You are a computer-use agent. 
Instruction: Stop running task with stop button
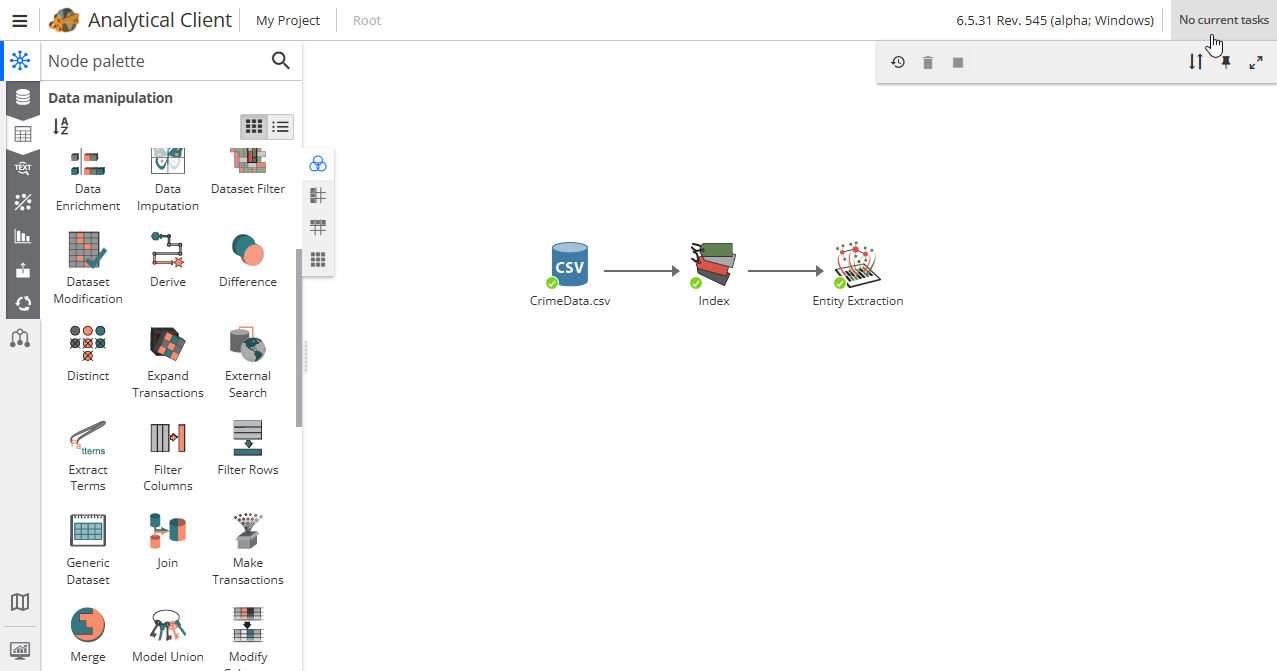coord(958,62)
